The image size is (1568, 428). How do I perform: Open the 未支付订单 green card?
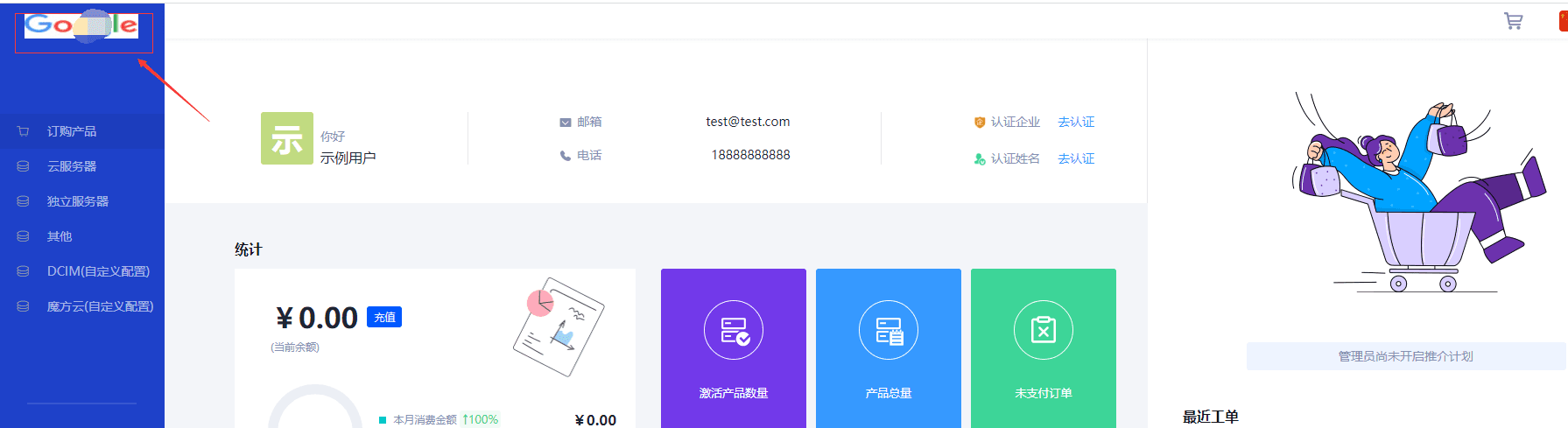1044,348
